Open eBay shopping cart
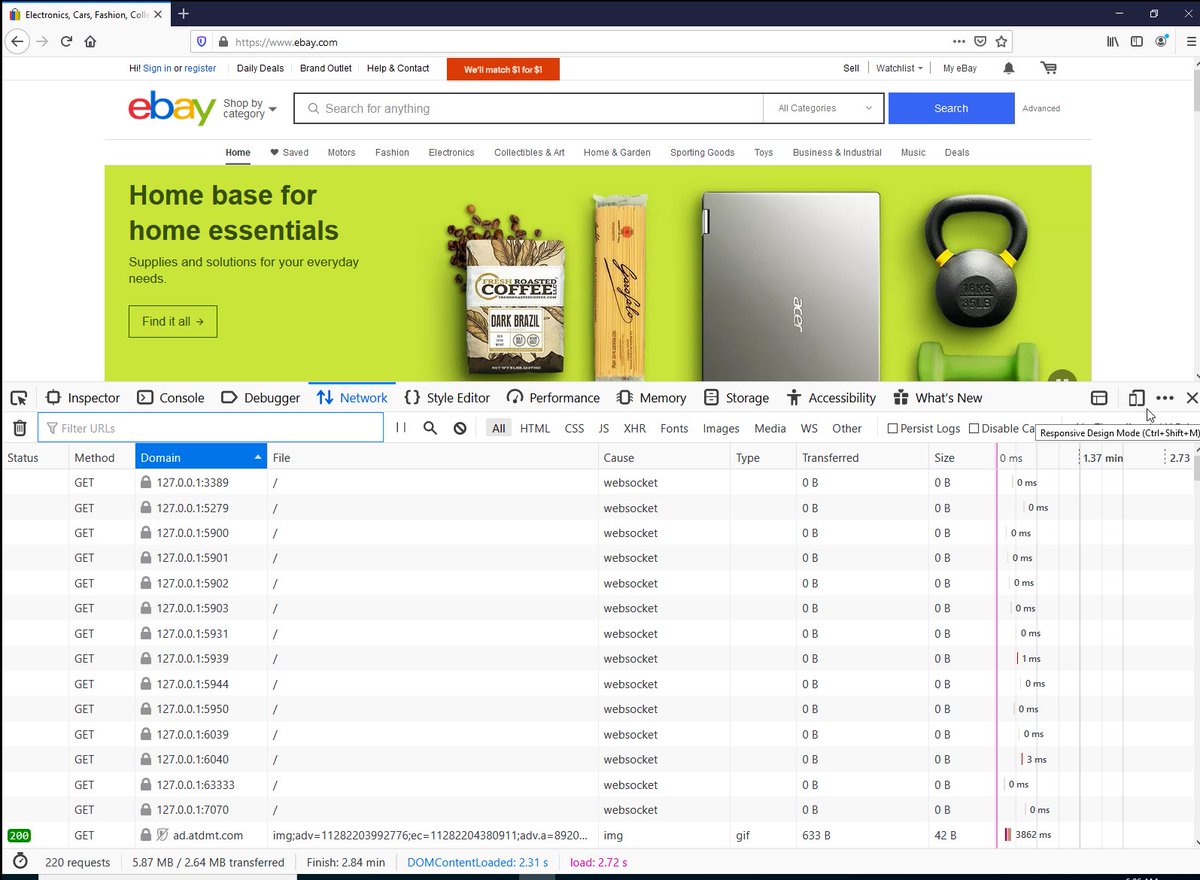The width and height of the screenshot is (1200, 880). coord(1048,68)
